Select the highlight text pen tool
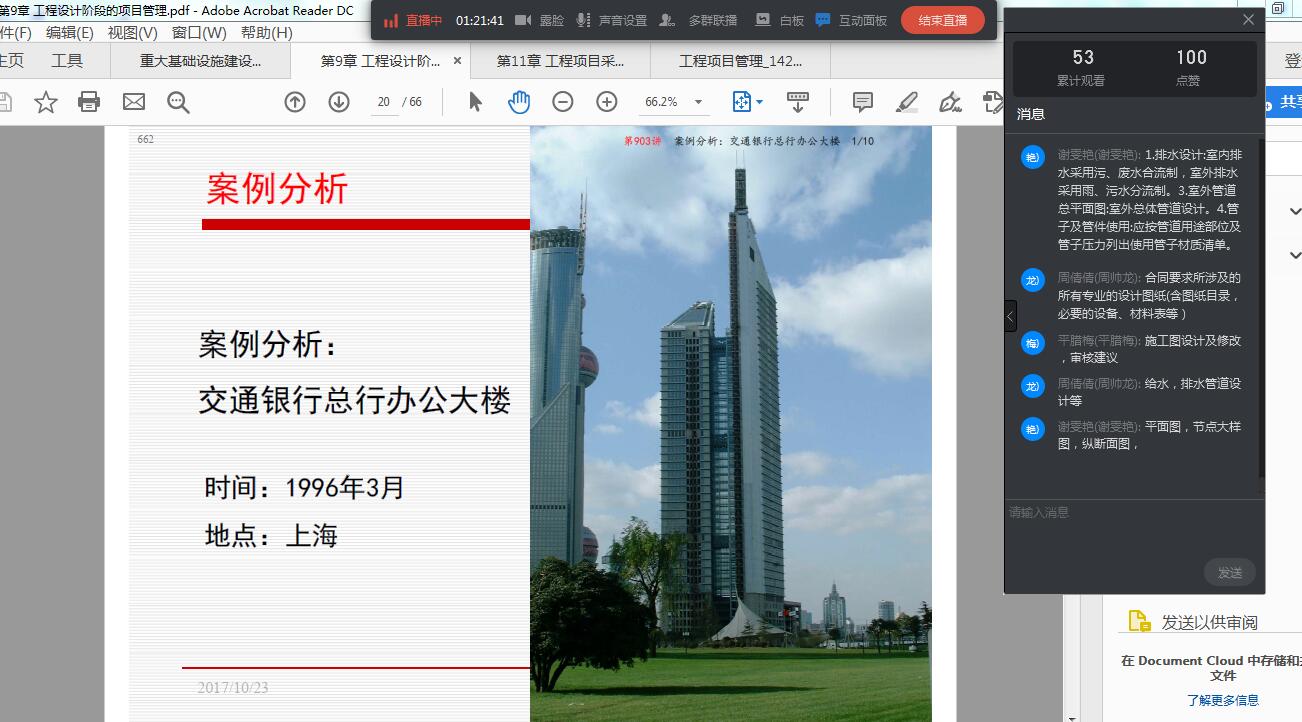The width and height of the screenshot is (1302, 722). tap(907, 102)
